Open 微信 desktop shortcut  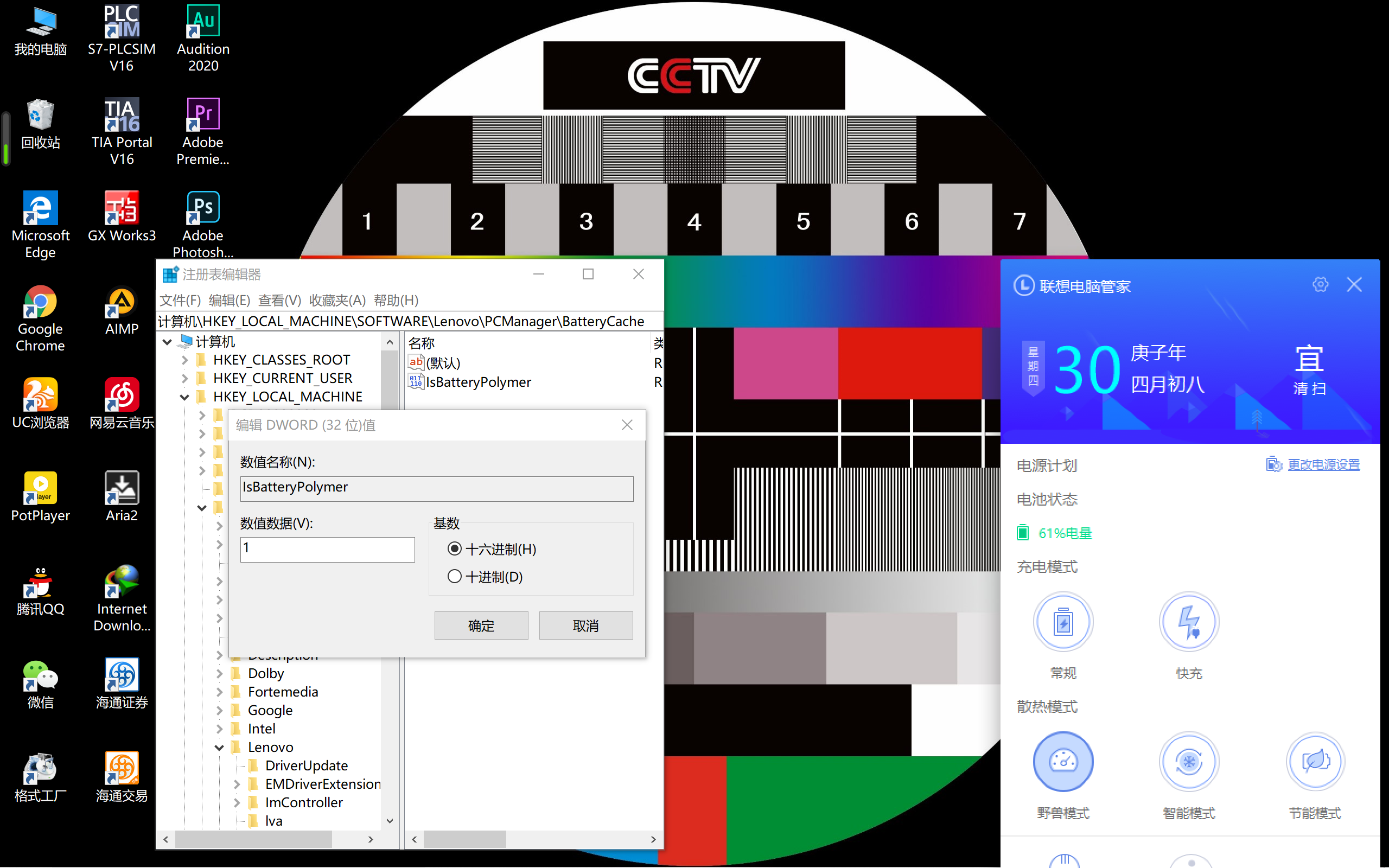[x=40, y=684]
